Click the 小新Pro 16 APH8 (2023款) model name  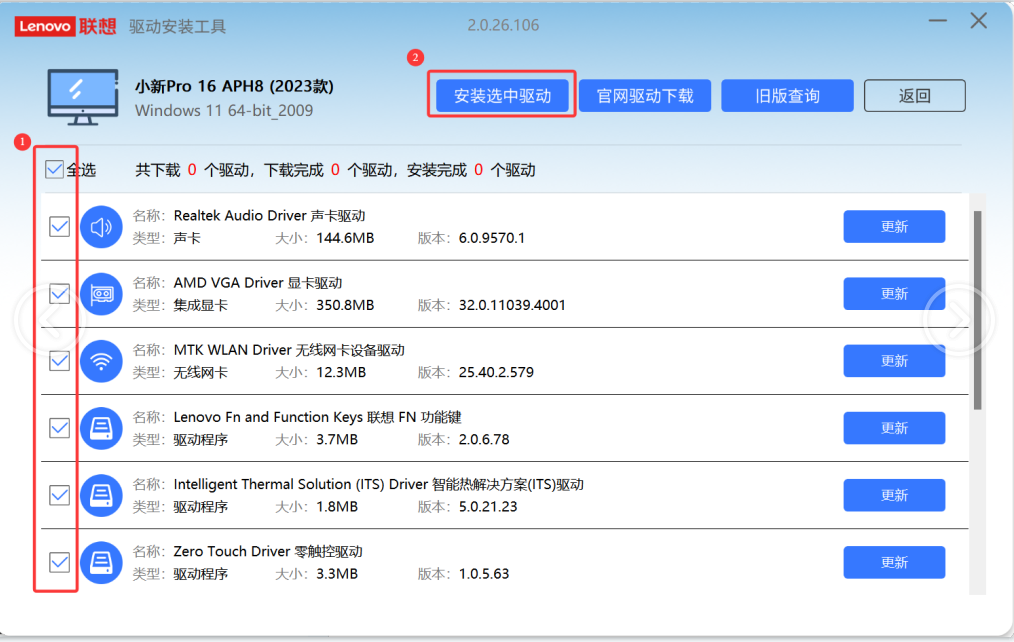click(234, 86)
